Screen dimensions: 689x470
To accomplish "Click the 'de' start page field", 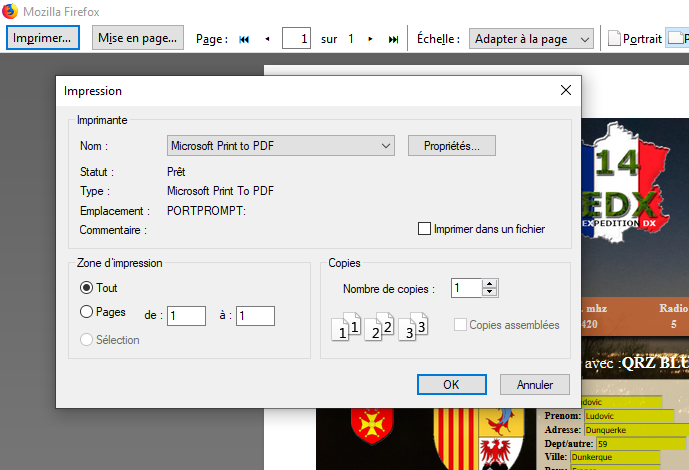I will point(186,316).
